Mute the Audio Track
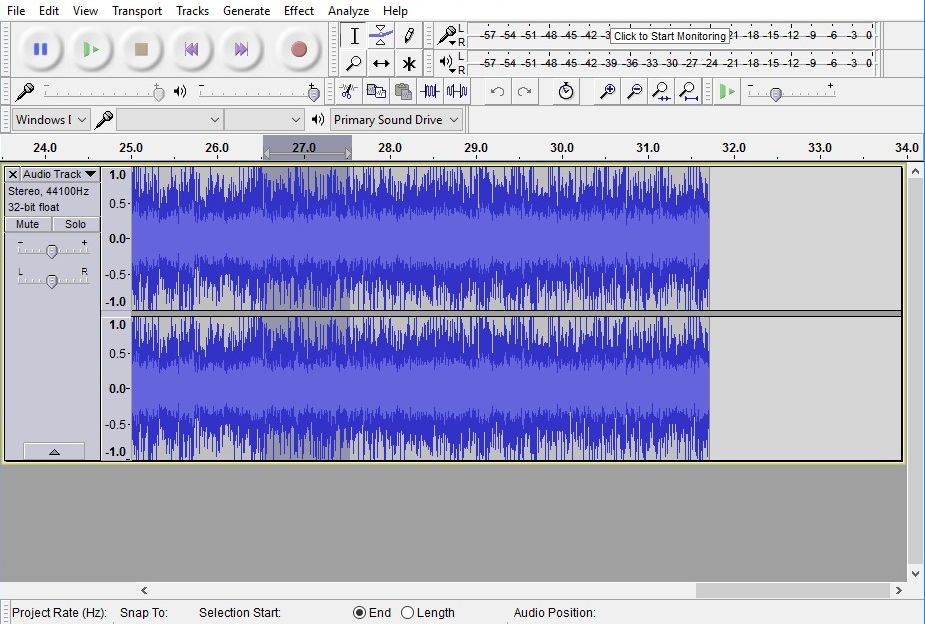 28,224
